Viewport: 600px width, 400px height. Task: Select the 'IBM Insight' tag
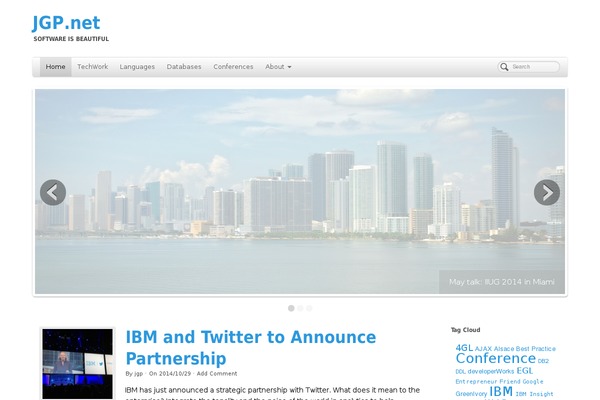point(534,394)
